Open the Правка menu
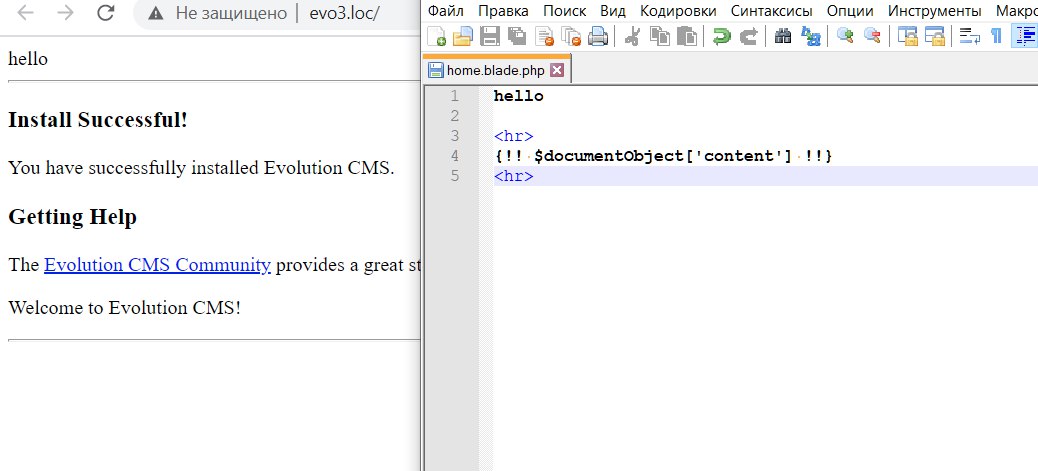The width and height of the screenshot is (1038, 471). 503,11
